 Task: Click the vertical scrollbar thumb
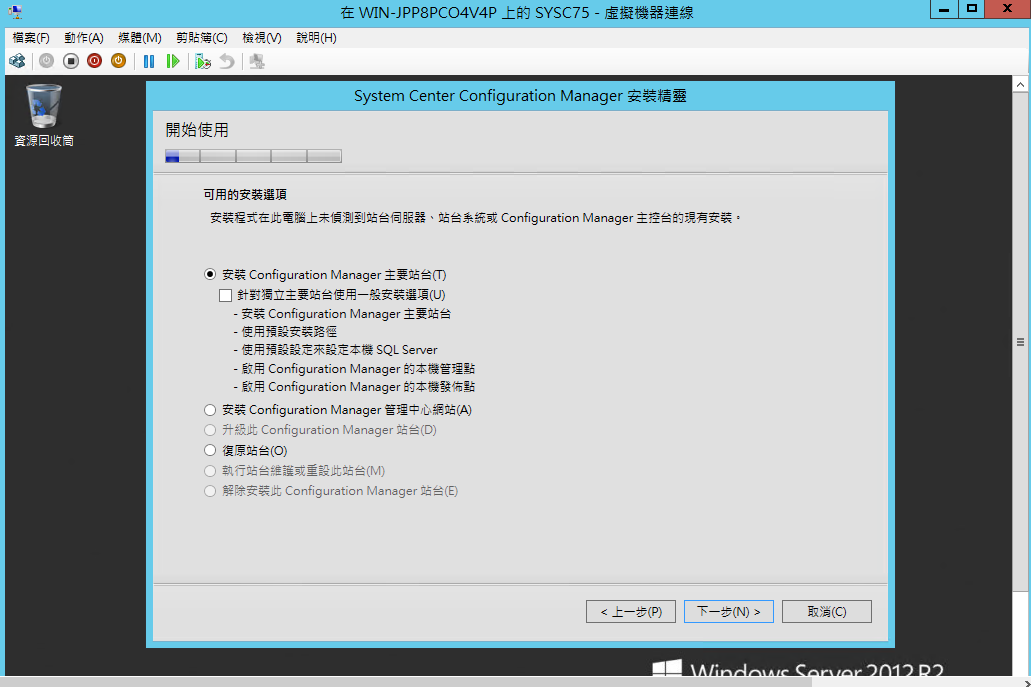(1020, 342)
